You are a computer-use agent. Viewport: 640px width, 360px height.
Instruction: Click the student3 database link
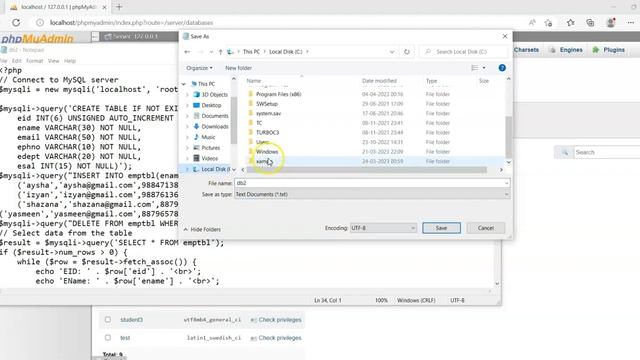pyautogui.click(x=131, y=320)
